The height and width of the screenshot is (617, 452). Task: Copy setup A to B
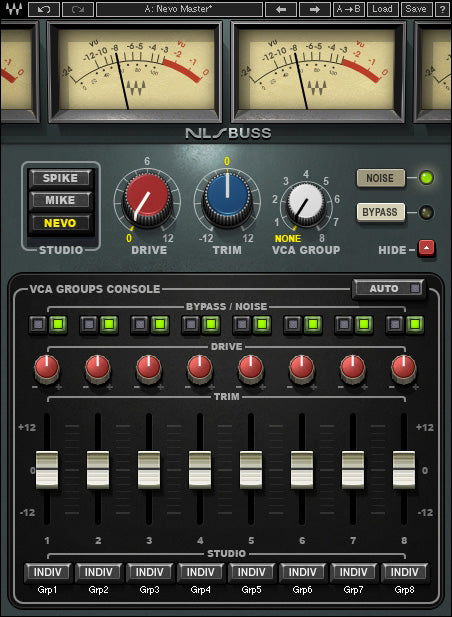coord(349,9)
